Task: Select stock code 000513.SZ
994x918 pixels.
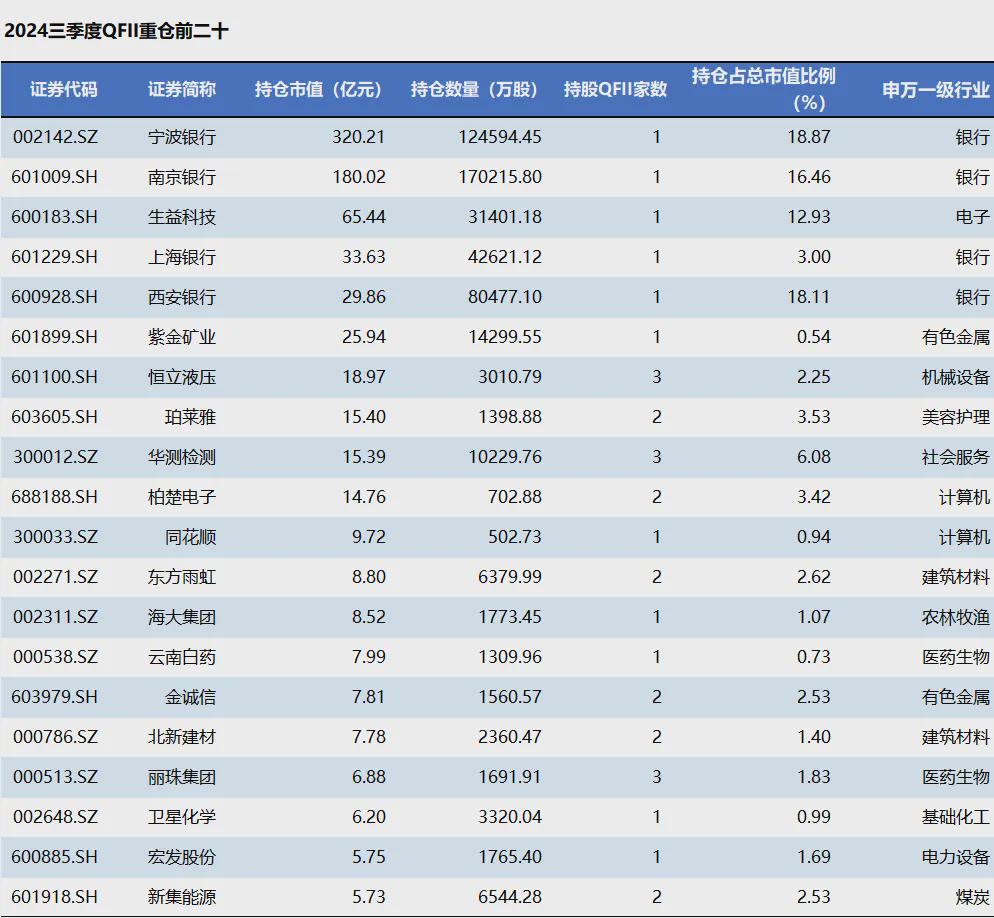Action: click(x=55, y=777)
